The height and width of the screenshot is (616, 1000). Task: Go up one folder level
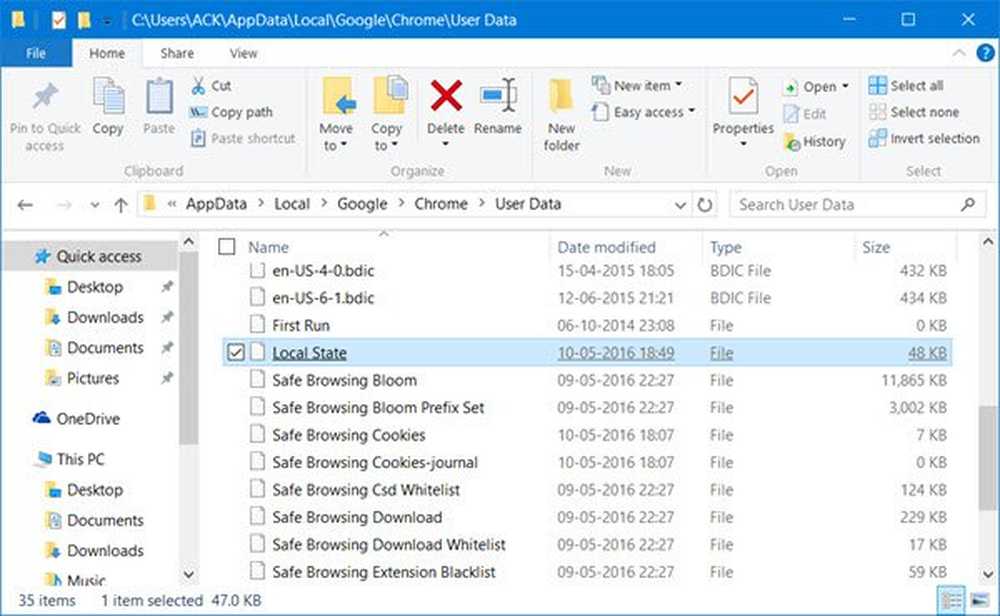[121, 205]
